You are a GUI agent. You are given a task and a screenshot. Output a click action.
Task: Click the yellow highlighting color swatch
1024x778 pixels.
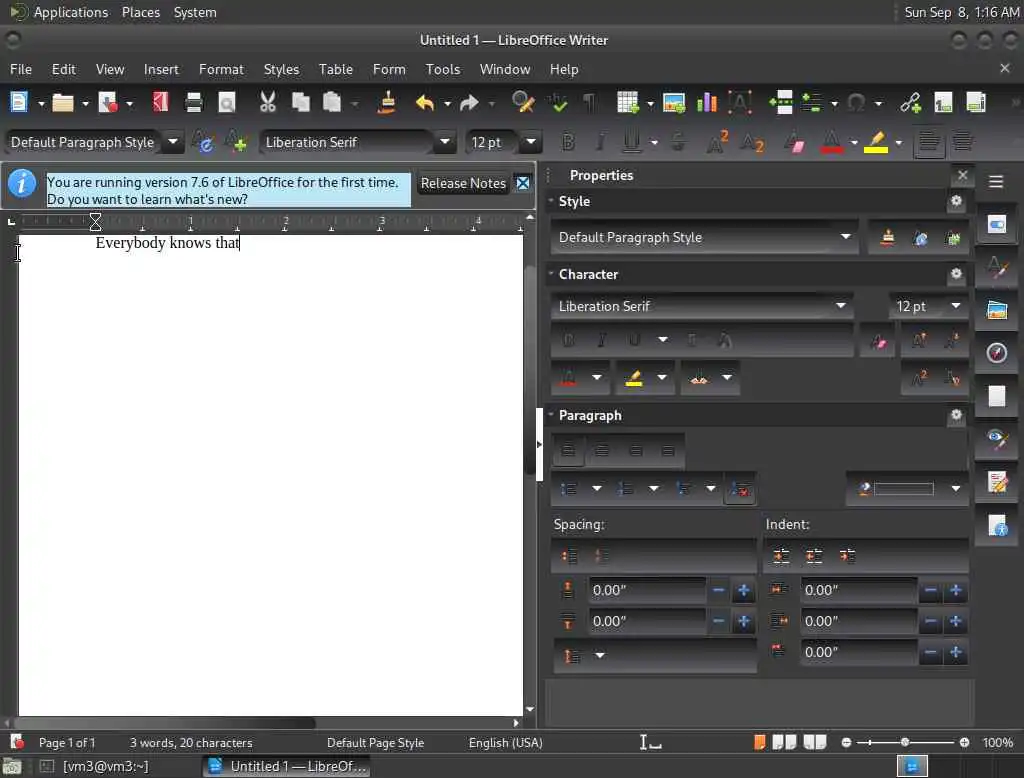[x=876, y=142]
